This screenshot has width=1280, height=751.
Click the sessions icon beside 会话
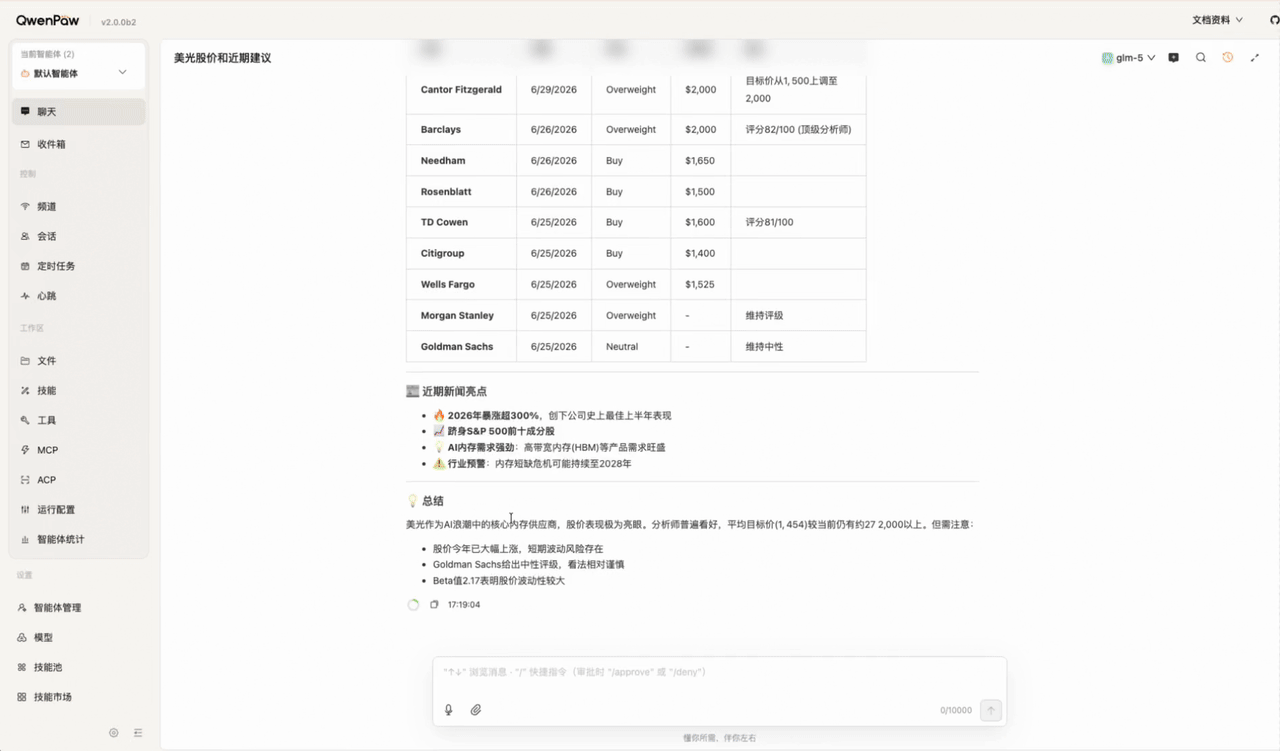25,237
